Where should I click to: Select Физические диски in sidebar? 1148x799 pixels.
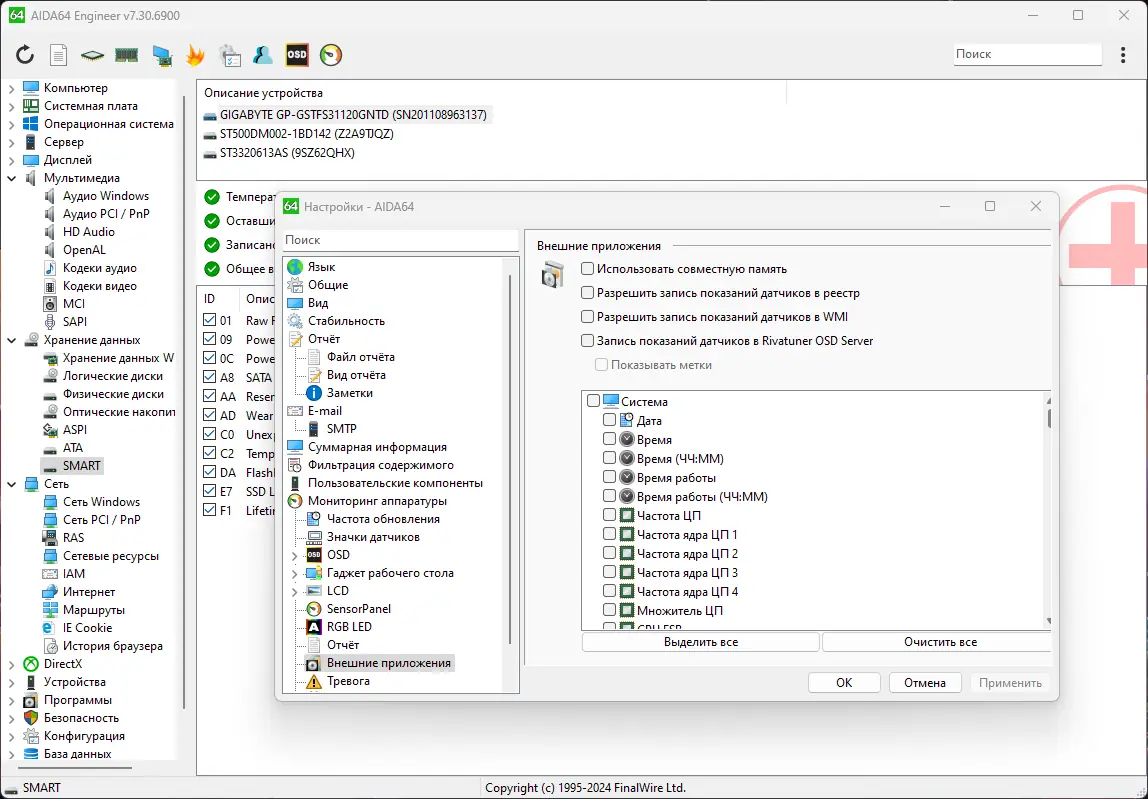point(113,394)
